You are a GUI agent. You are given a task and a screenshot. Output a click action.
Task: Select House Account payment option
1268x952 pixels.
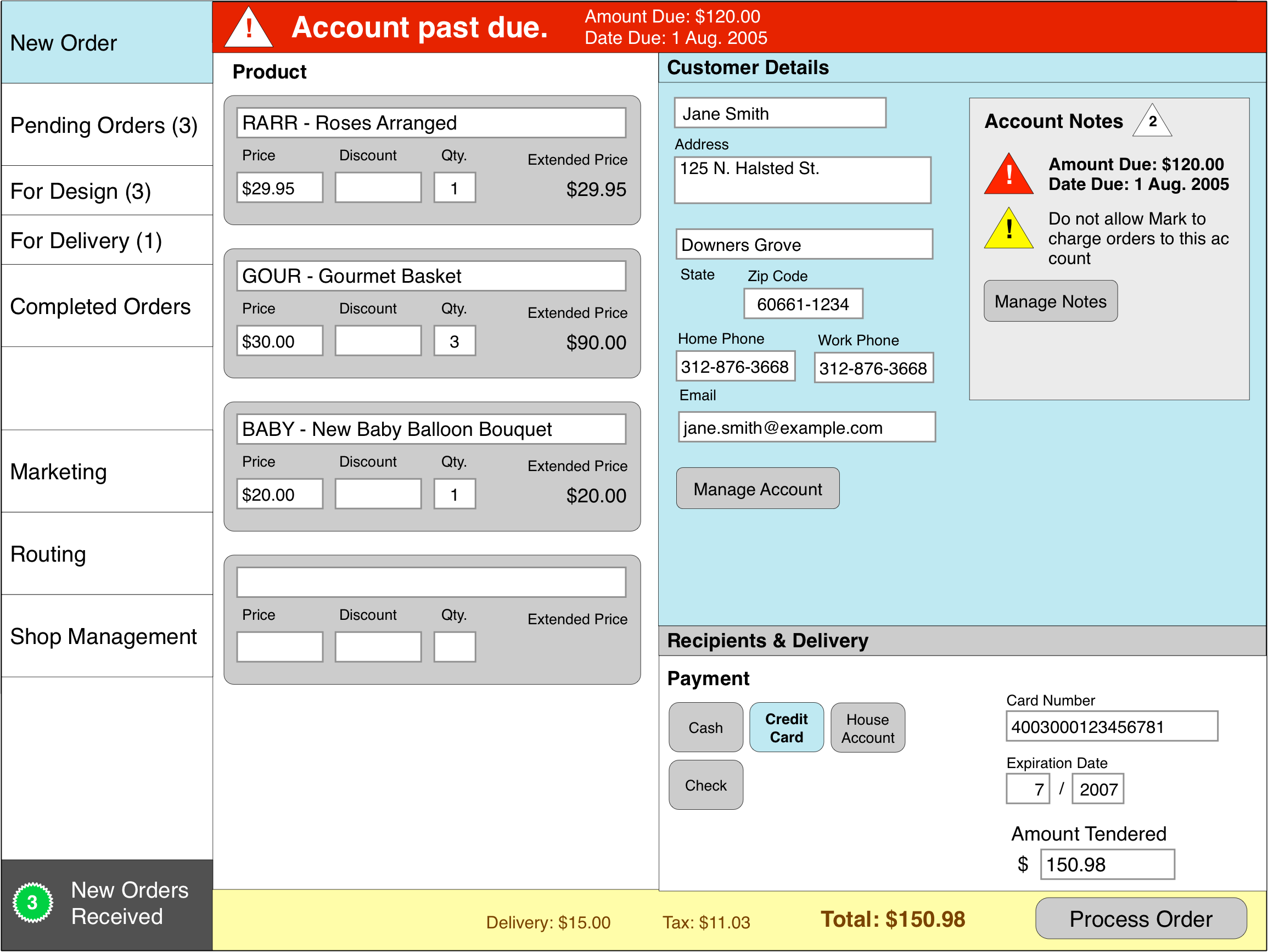coord(867,727)
